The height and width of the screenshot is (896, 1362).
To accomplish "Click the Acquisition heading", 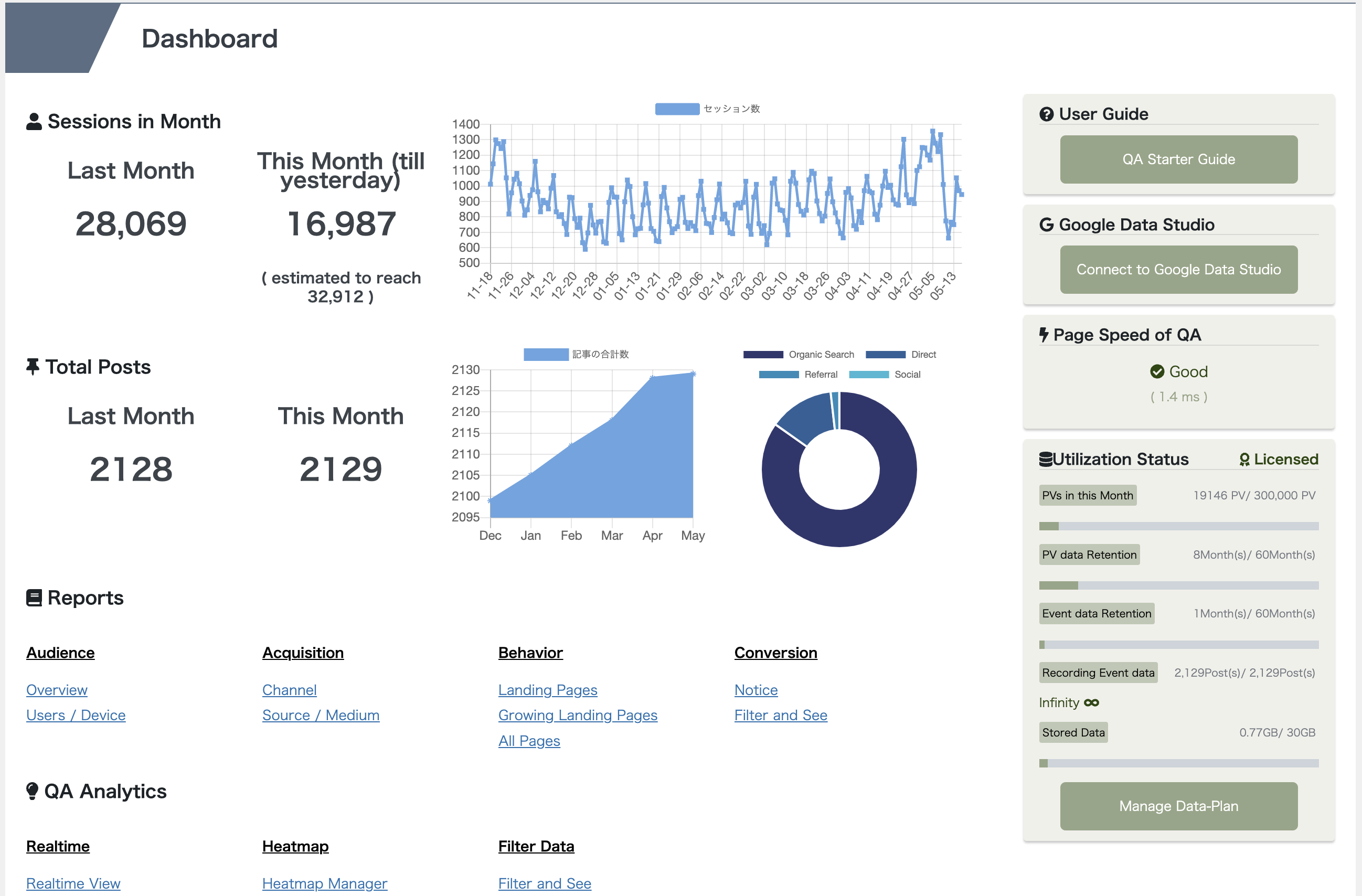I will point(303,653).
